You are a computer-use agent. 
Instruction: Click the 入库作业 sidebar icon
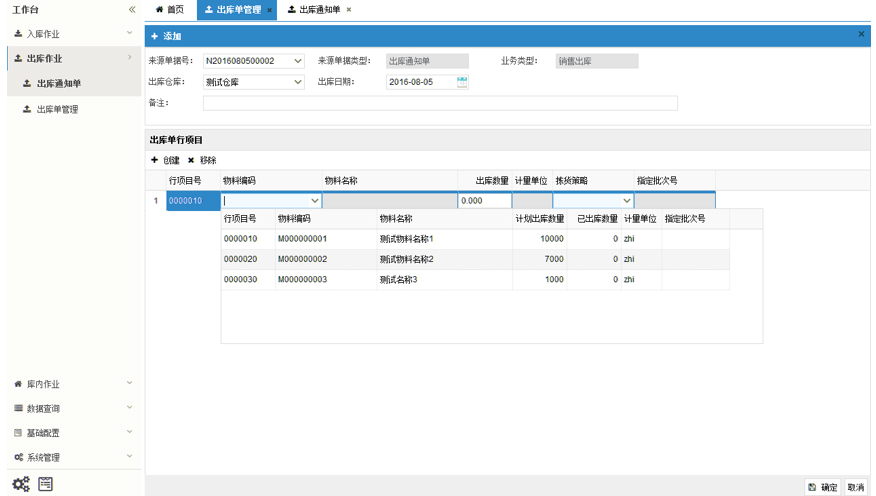click(18, 34)
